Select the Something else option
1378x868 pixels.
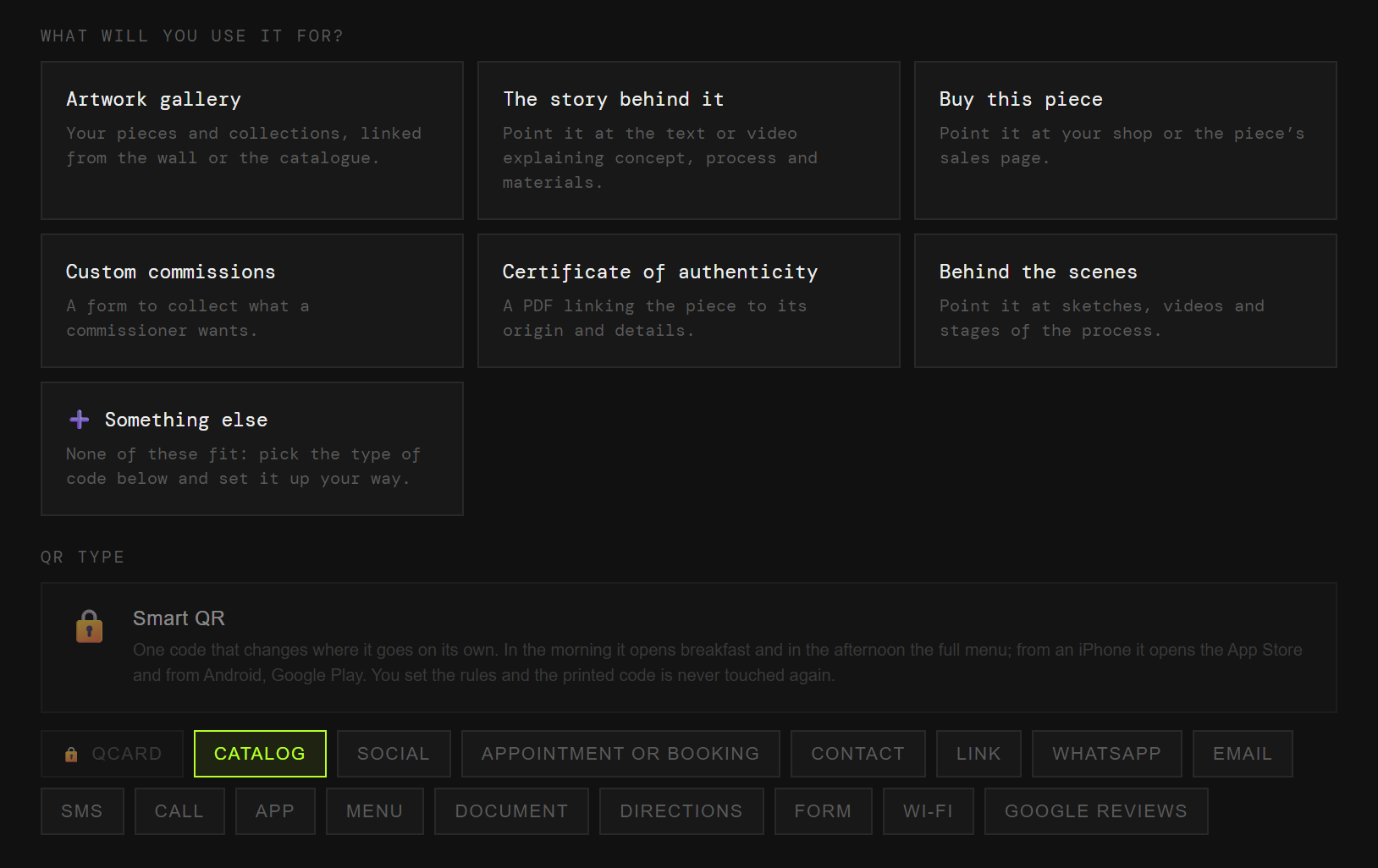(x=252, y=448)
